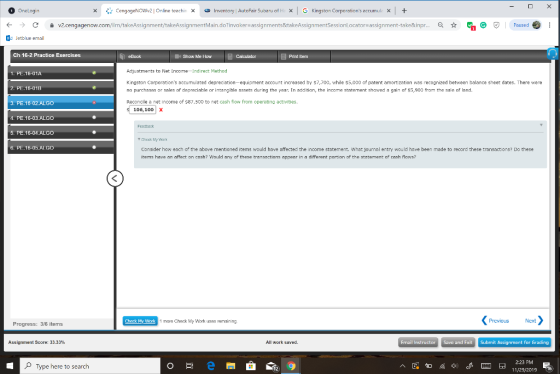Screen dimensions: 560x374
Task: Switch to the OneLogin tab
Action: point(52,11)
